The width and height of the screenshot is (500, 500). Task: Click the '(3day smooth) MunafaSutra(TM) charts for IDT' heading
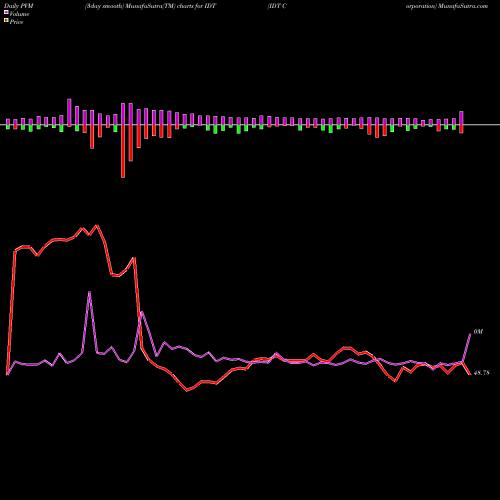coord(150,6)
